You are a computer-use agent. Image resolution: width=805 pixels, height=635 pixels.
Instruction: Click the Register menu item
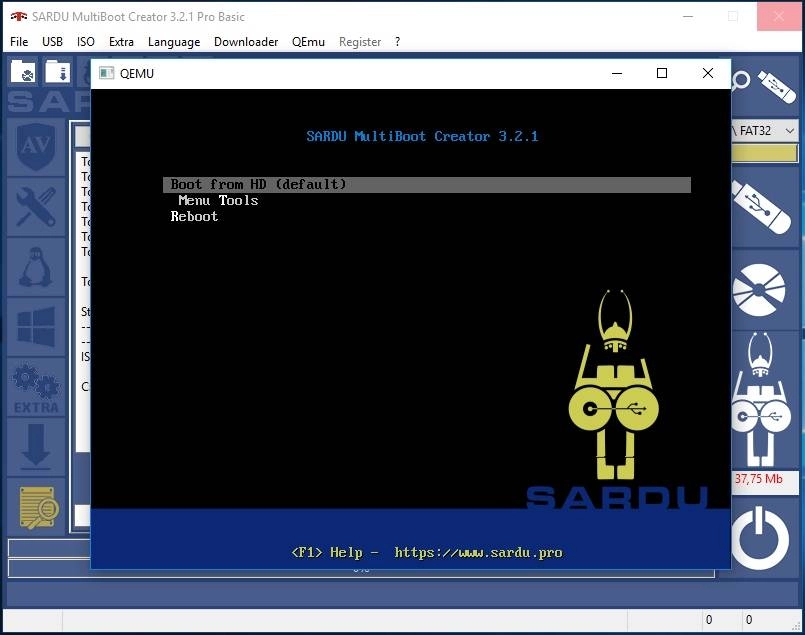pyautogui.click(x=360, y=42)
